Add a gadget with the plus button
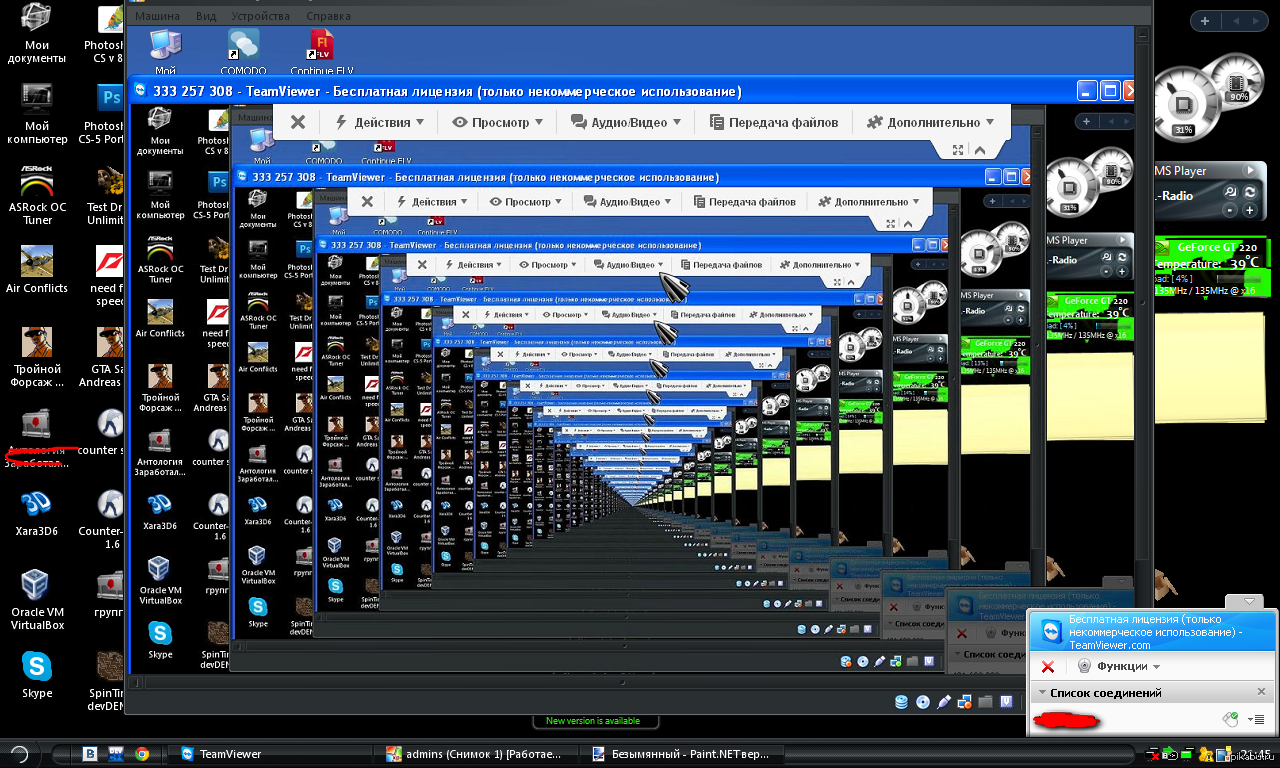This screenshot has width=1280, height=768. (1205, 21)
